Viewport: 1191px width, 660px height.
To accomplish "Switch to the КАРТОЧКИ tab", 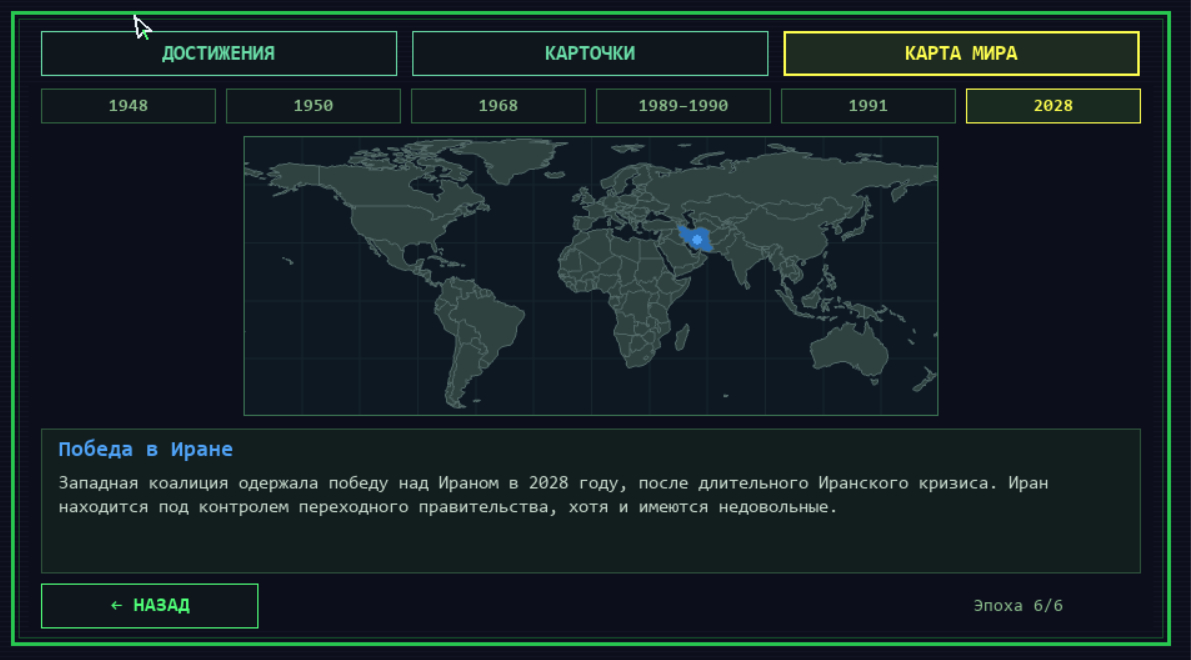I will coord(590,53).
